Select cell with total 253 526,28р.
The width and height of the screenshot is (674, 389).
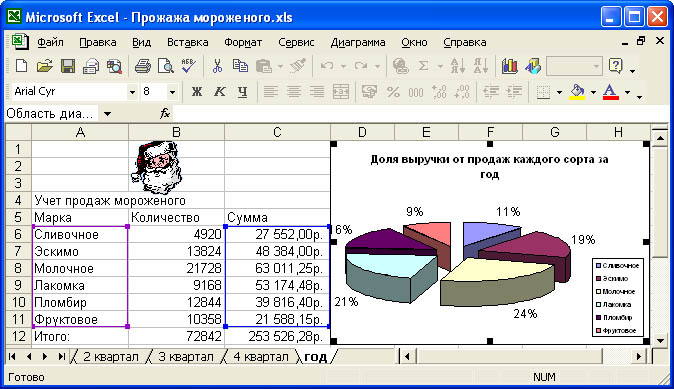(277, 336)
